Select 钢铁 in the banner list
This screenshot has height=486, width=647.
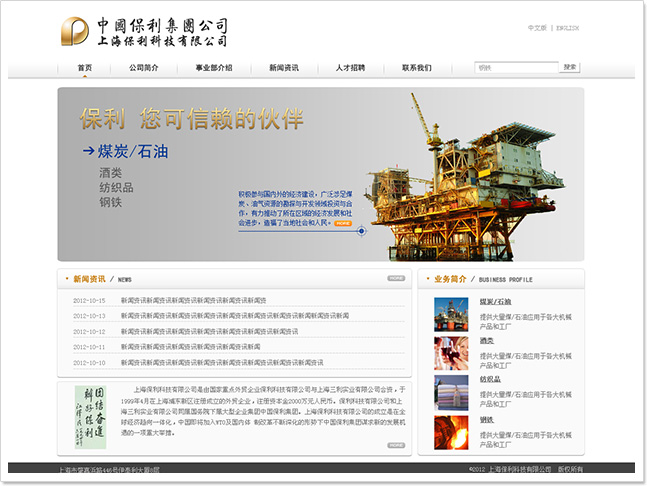pyautogui.click(x=110, y=202)
